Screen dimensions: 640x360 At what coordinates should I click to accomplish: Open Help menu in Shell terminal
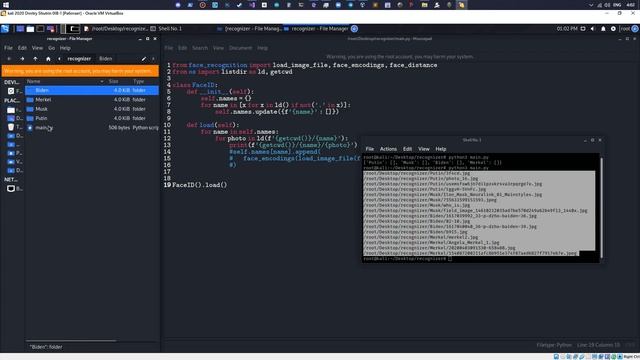[x=441, y=149]
